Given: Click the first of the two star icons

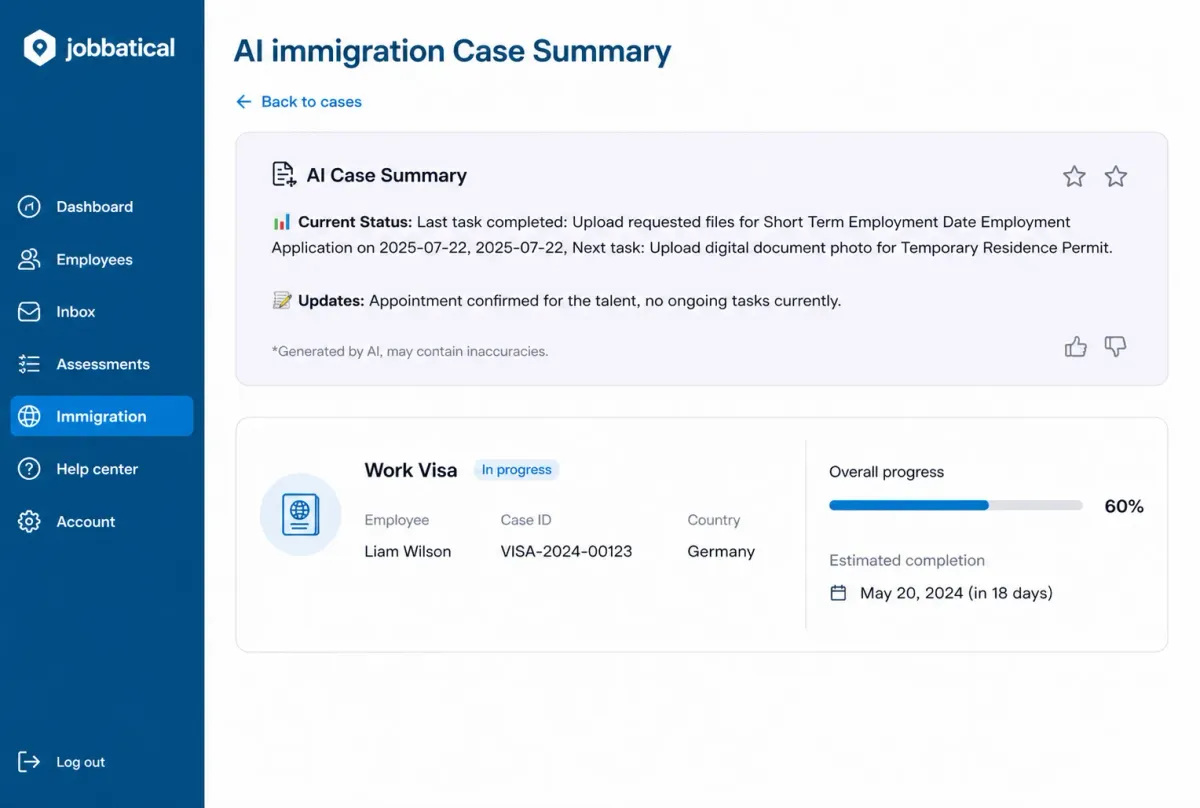Looking at the screenshot, I should [x=1074, y=177].
